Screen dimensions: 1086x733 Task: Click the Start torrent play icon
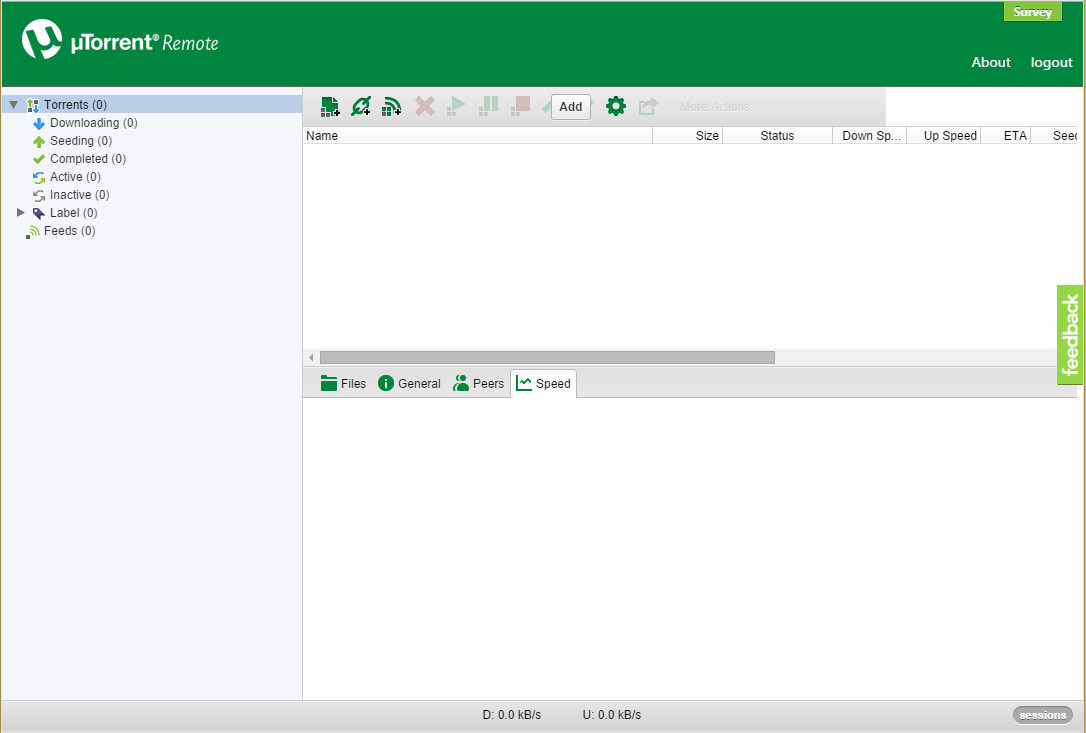click(x=457, y=106)
